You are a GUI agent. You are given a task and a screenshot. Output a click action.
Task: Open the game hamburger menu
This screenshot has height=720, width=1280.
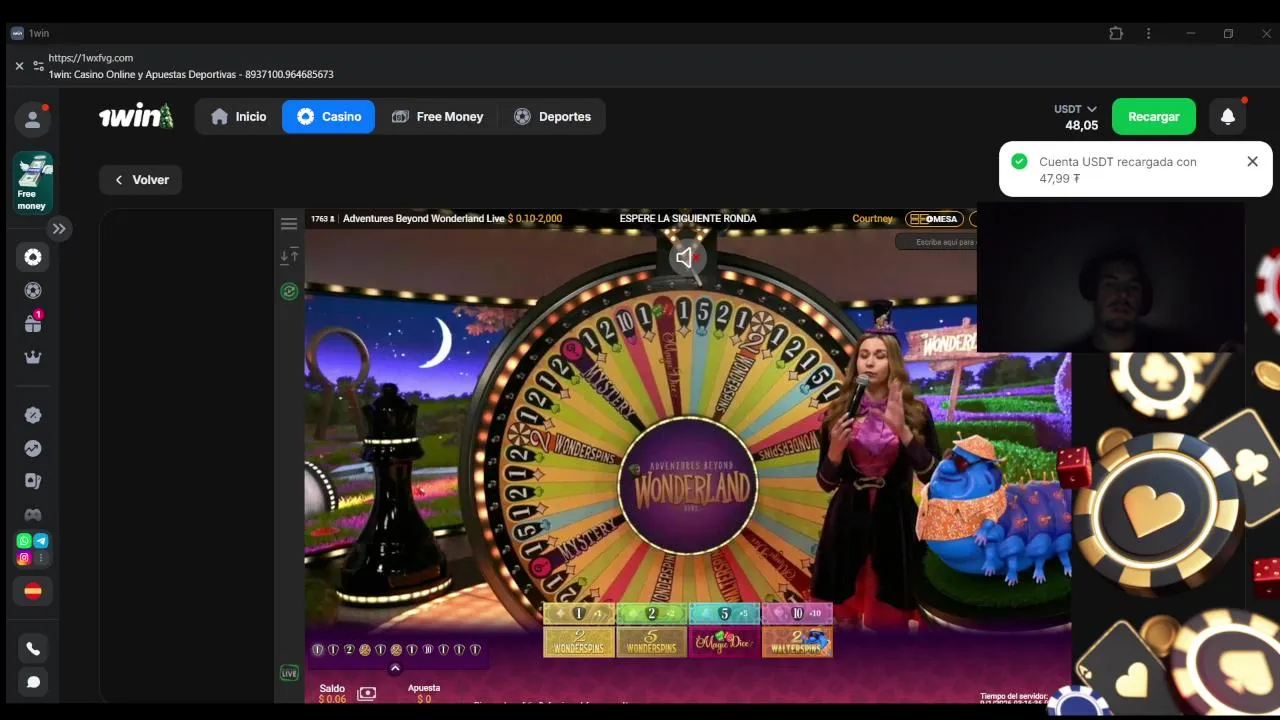coord(289,224)
